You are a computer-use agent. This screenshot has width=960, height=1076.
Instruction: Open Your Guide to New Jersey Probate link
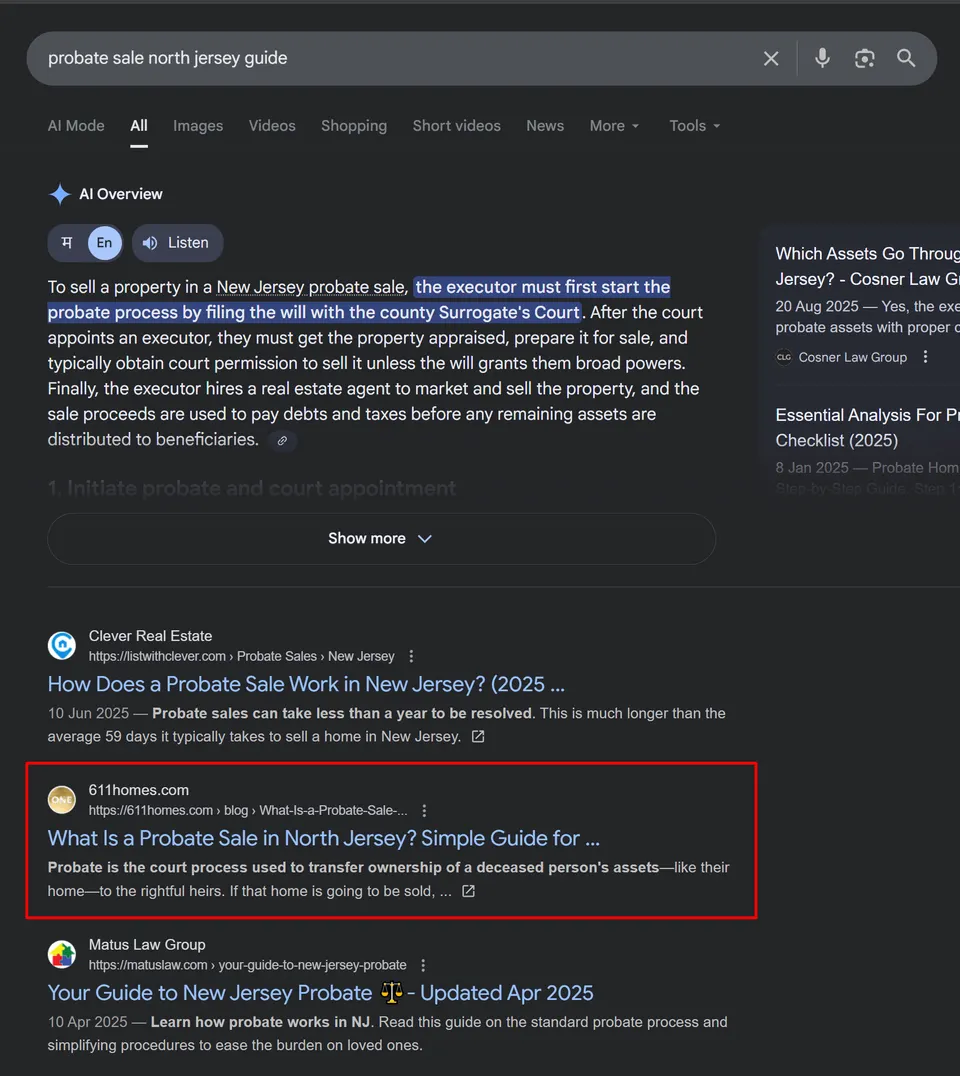click(x=320, y=993)
